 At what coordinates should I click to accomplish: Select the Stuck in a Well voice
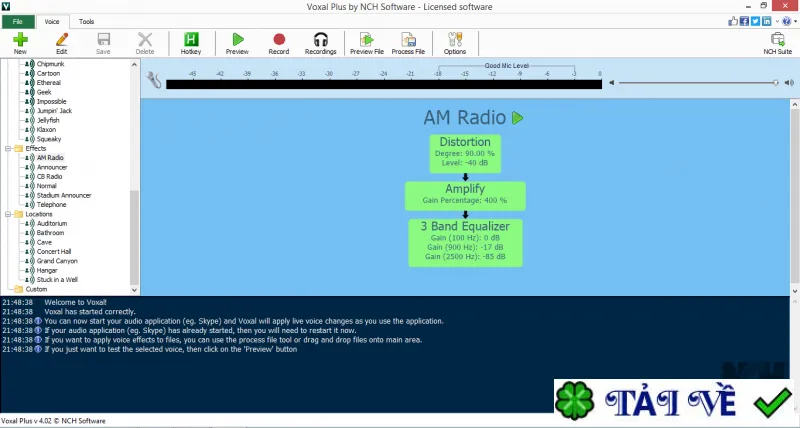tap(57, 280)
